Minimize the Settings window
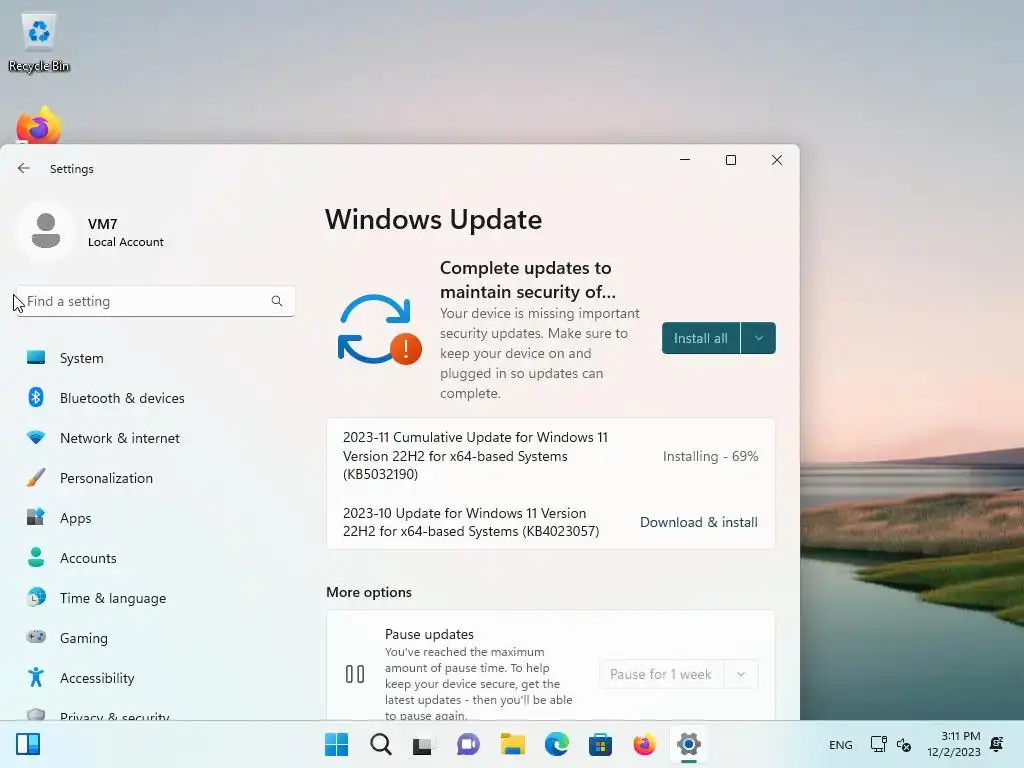The height and width of the screenshot is (768, 1024). 685,160
